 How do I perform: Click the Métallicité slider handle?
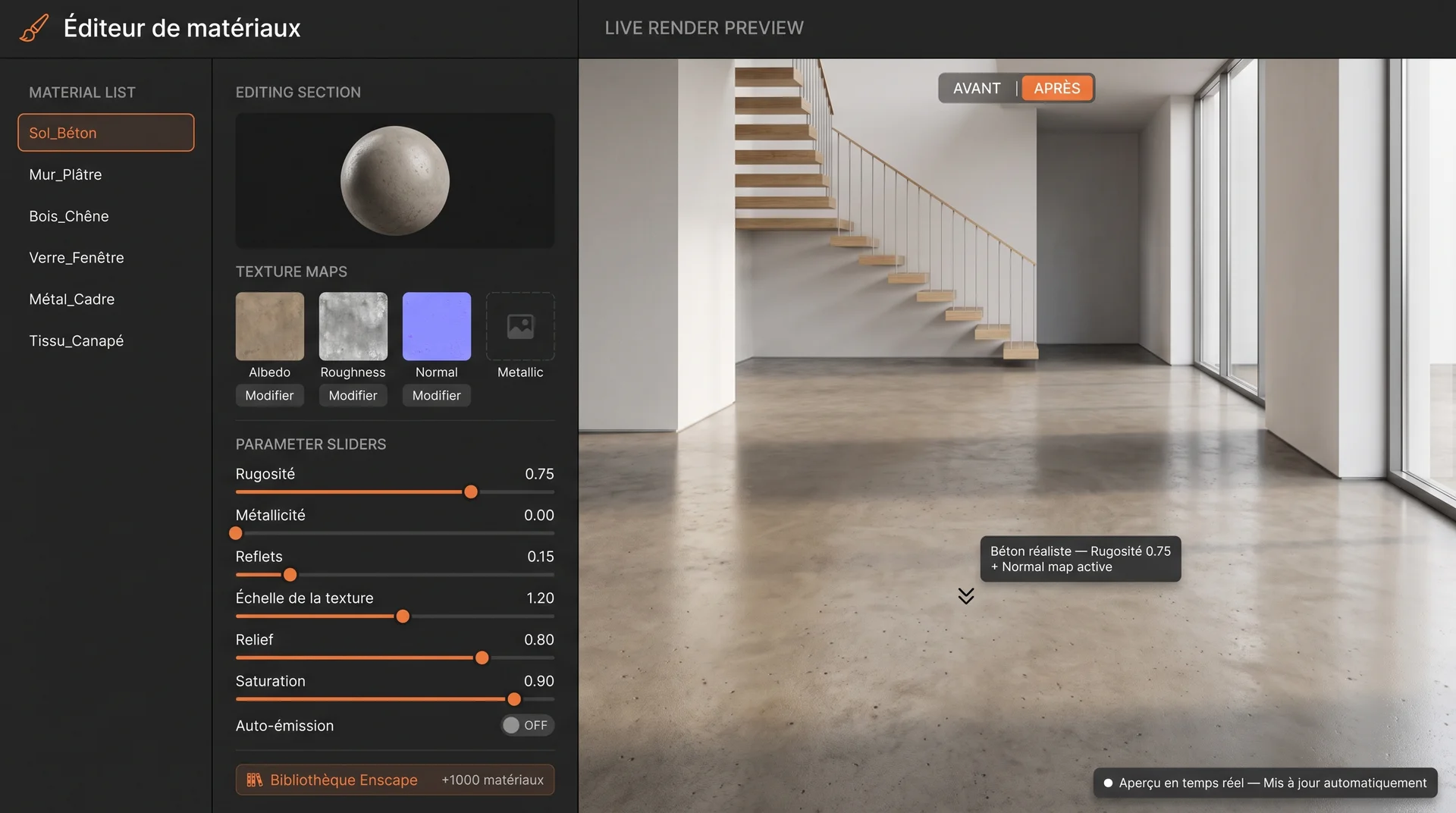coord(236,533)
